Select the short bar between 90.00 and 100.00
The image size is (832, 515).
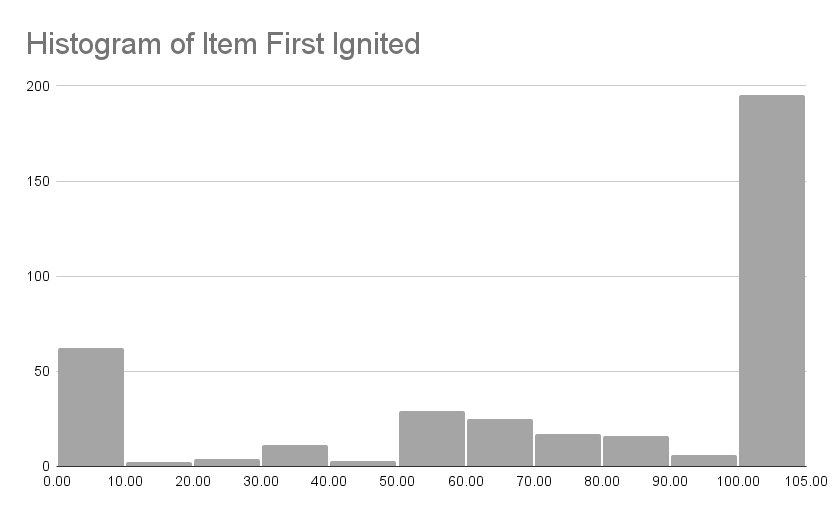click(703, 461)
